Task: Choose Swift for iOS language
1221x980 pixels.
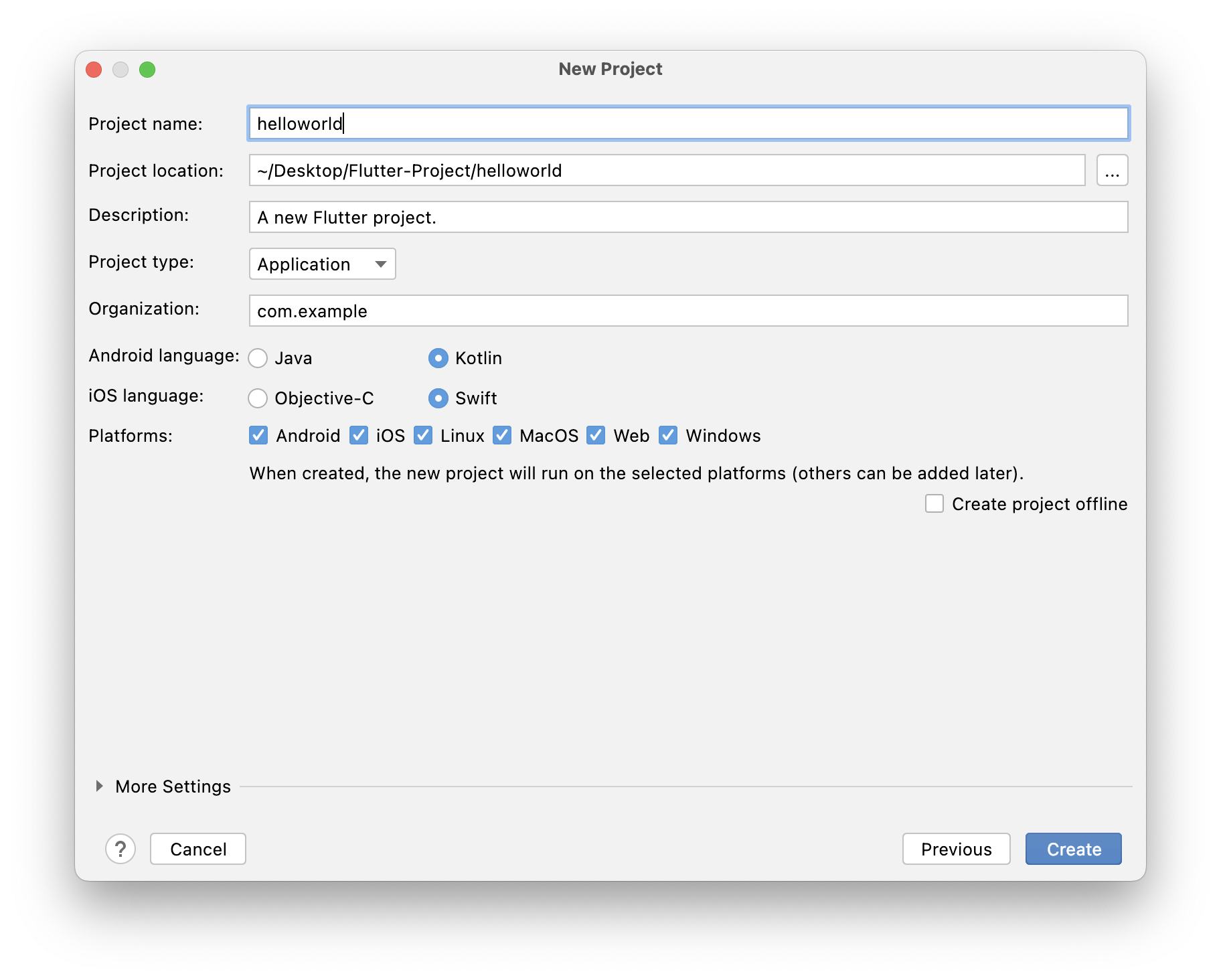Action: click(x=438, y=398)
